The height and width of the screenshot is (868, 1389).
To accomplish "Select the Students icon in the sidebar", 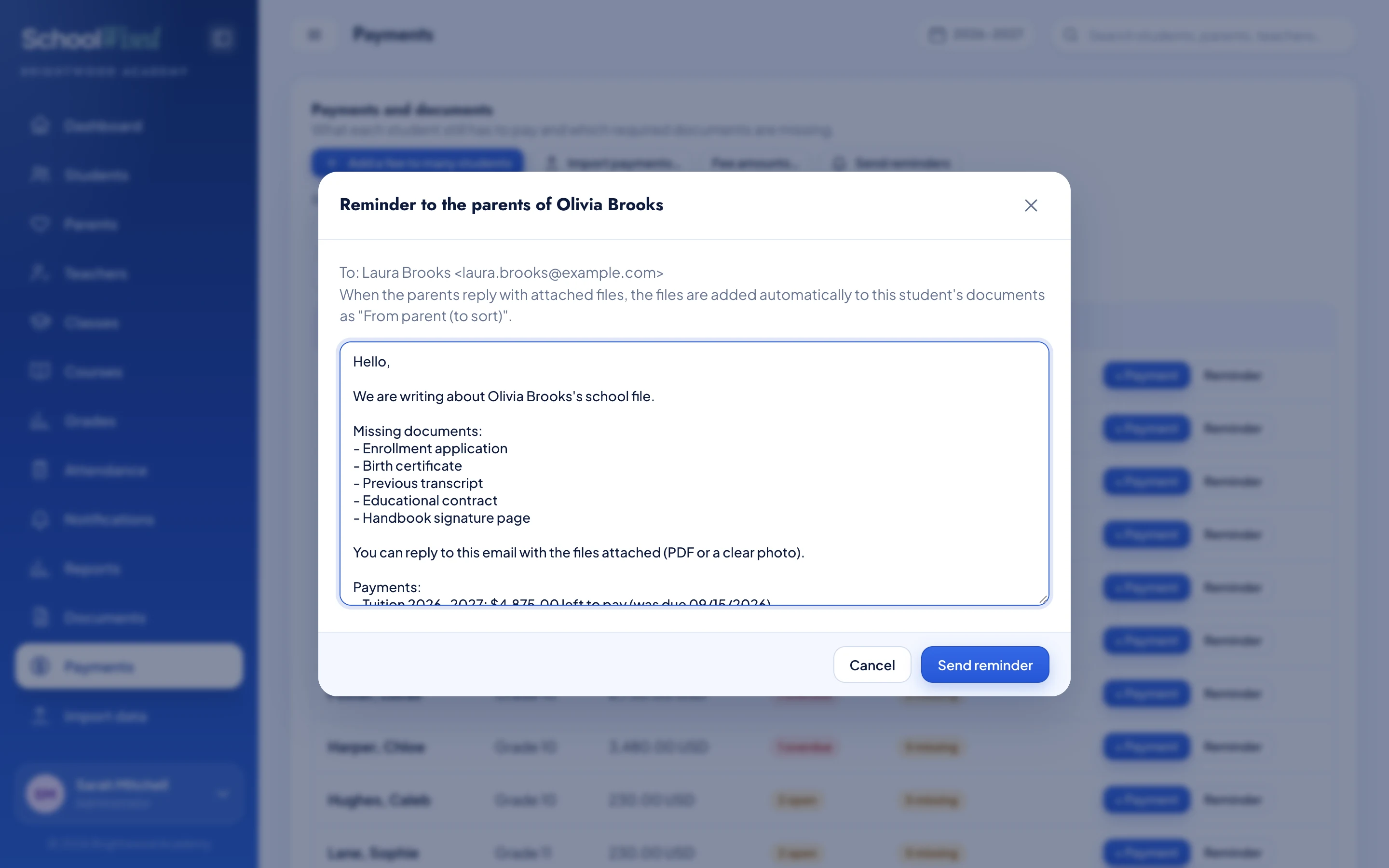I will 40,175.
